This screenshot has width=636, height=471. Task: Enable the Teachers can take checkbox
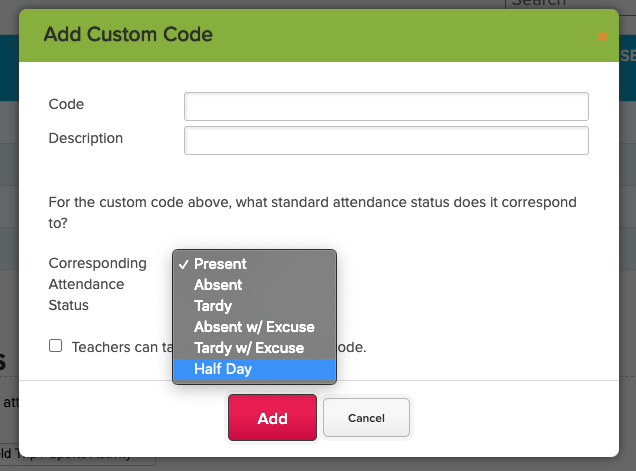pos(56,346)
